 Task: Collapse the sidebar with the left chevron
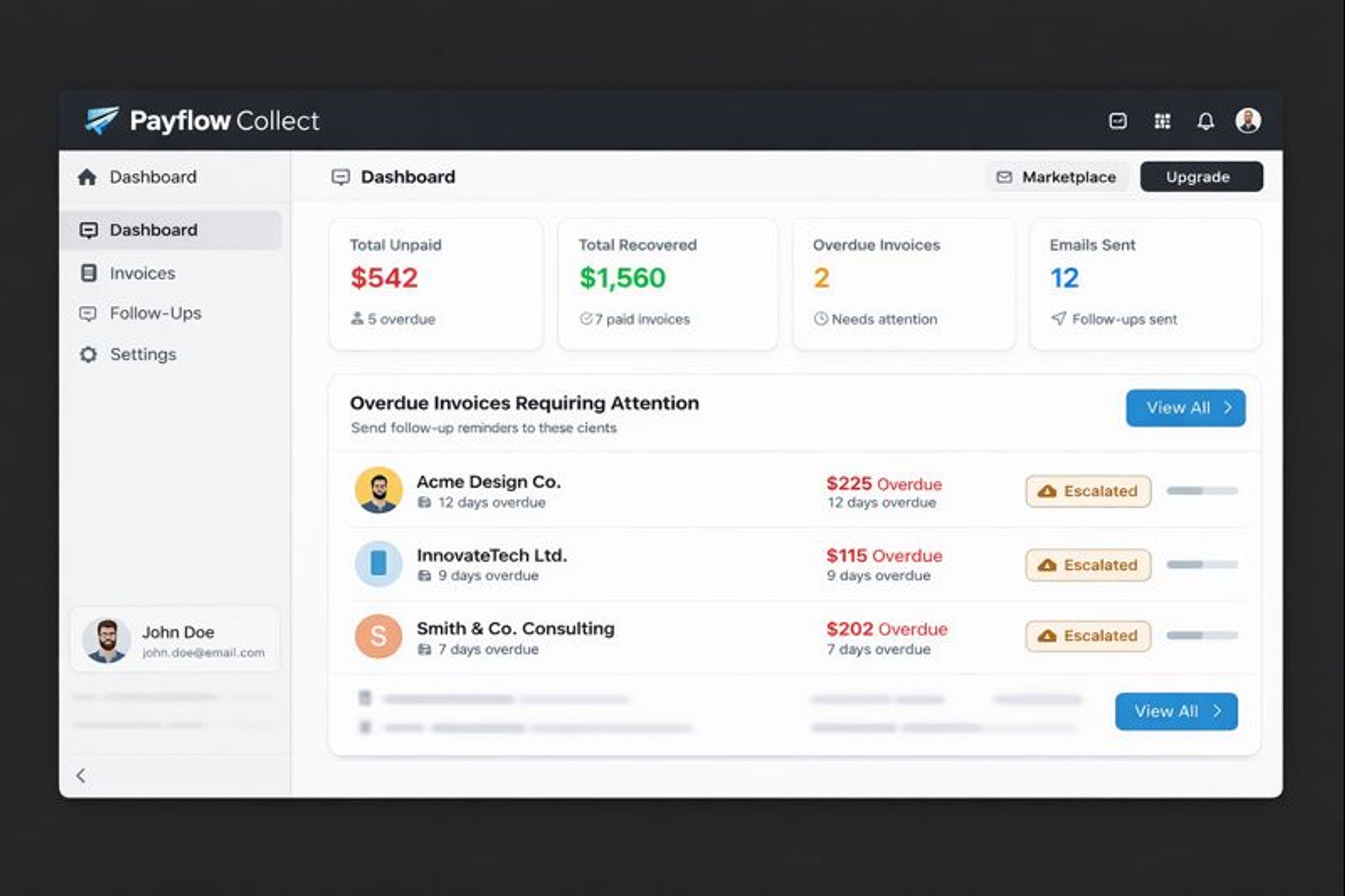click(x=81, y=775)
